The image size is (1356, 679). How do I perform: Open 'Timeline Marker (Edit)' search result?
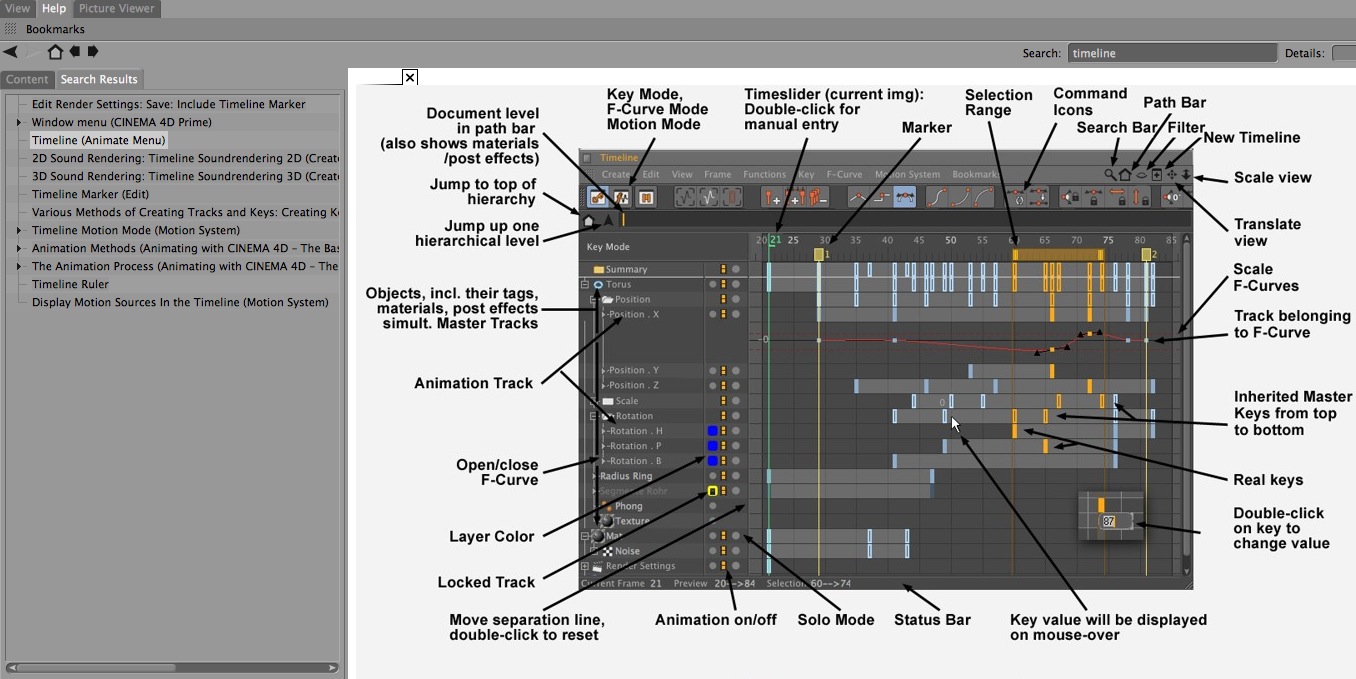[90, 194]
